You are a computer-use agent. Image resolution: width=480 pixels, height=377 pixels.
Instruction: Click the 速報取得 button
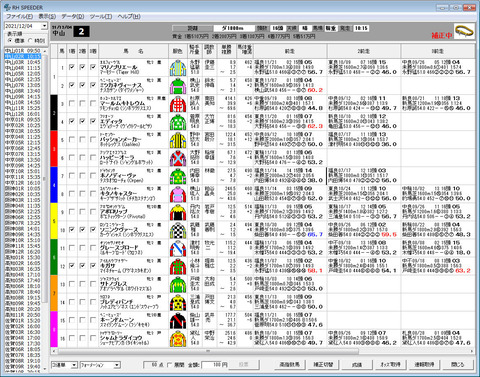(424, 365)
